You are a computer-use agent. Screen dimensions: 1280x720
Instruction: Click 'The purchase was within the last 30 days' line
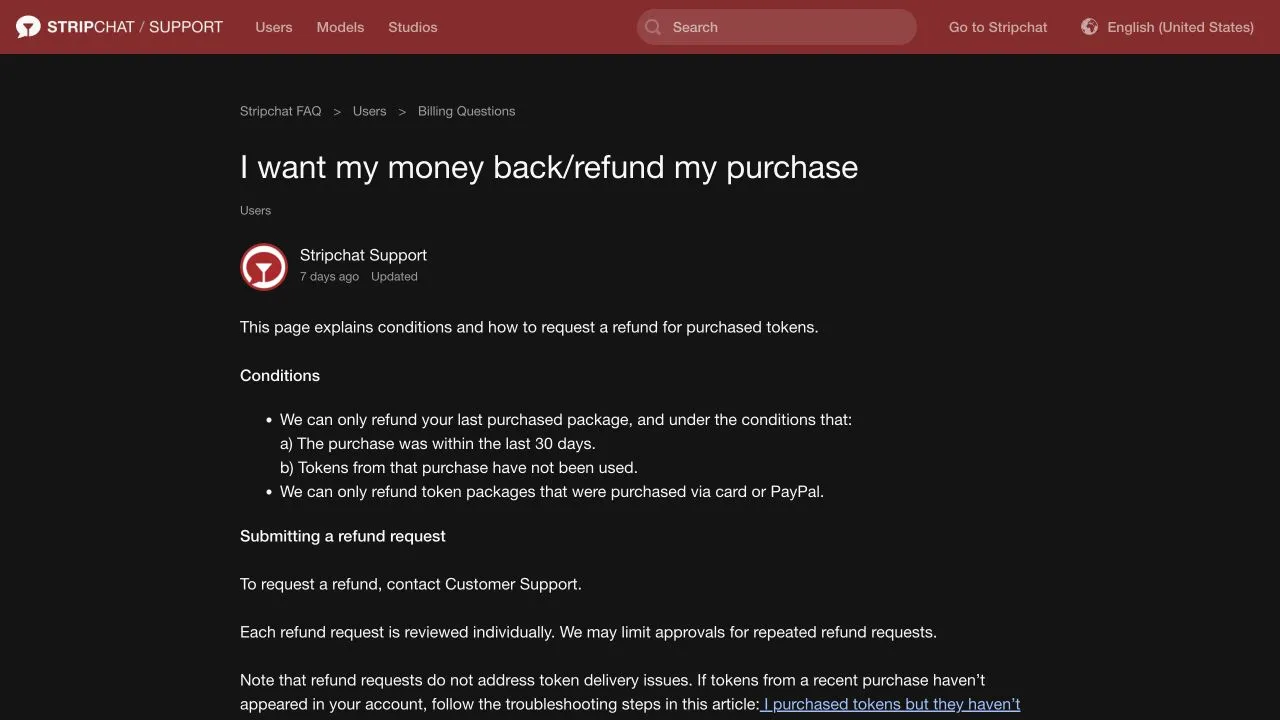tap(438, 444)
